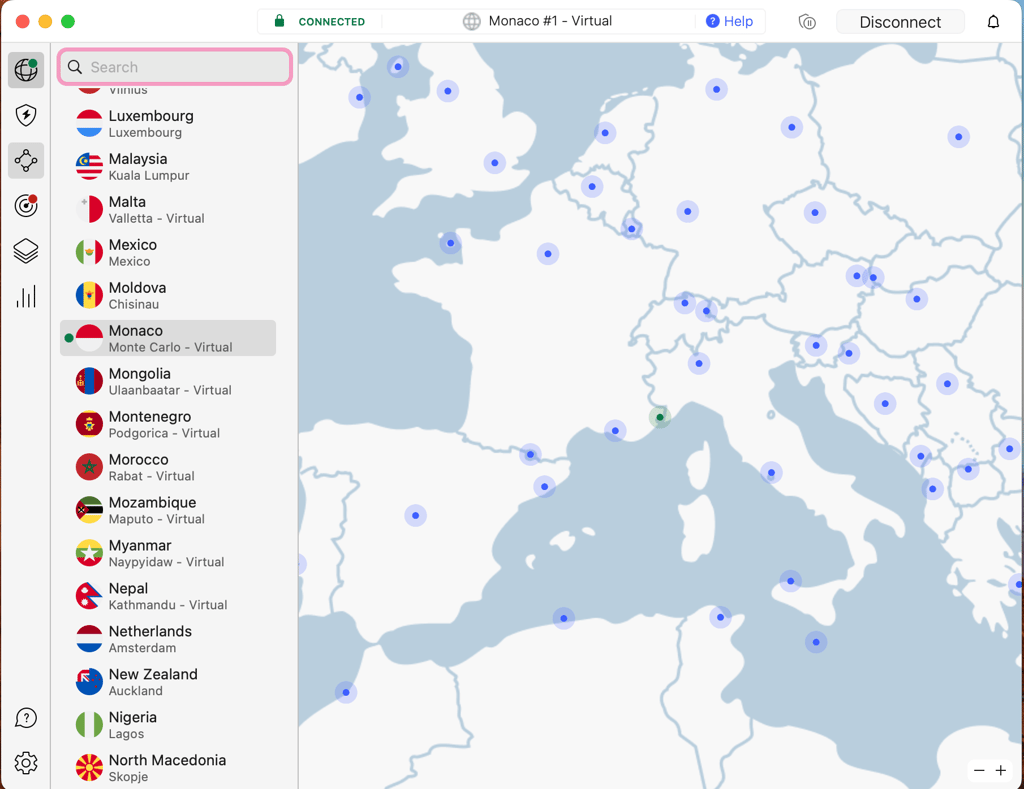Click the Monaco #1 - Virtual server title

point(550,21)
